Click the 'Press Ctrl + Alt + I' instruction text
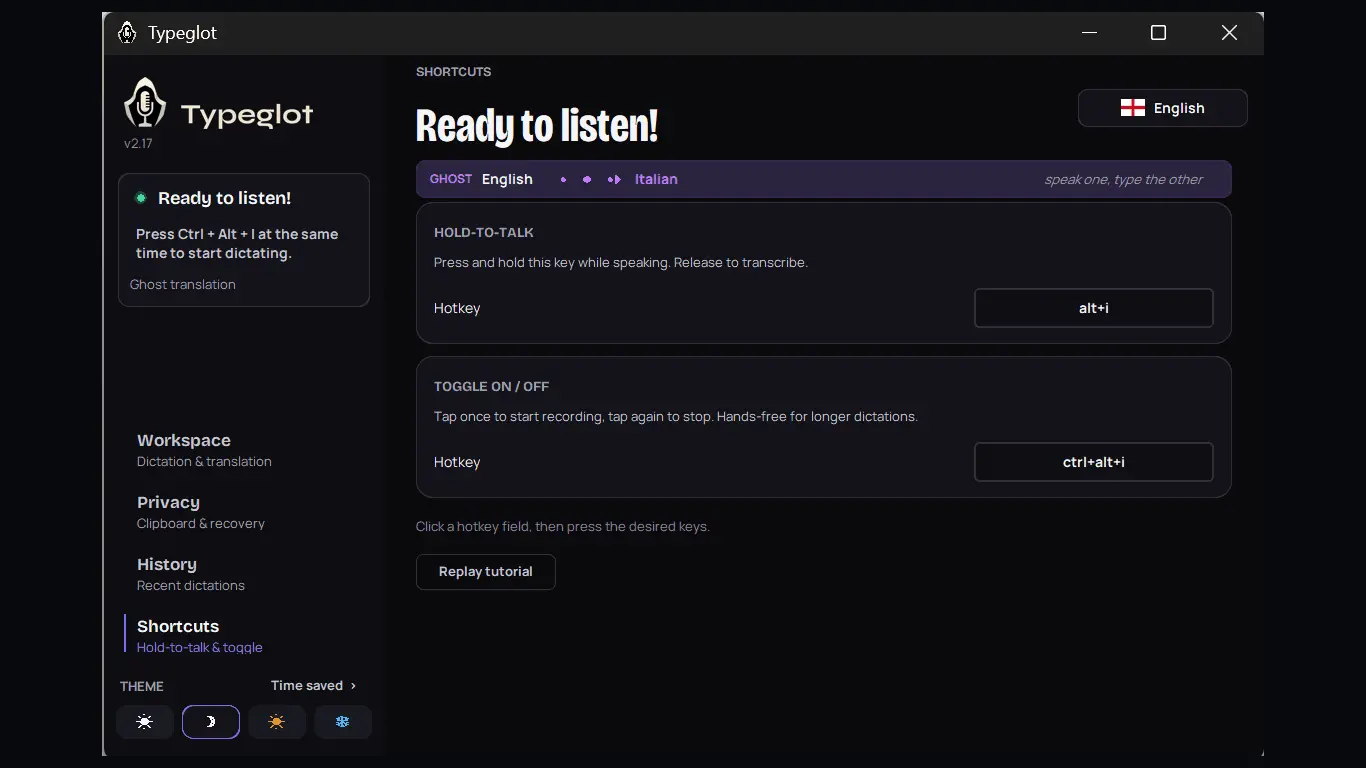1366x768 pixels. tap(237, 244)
